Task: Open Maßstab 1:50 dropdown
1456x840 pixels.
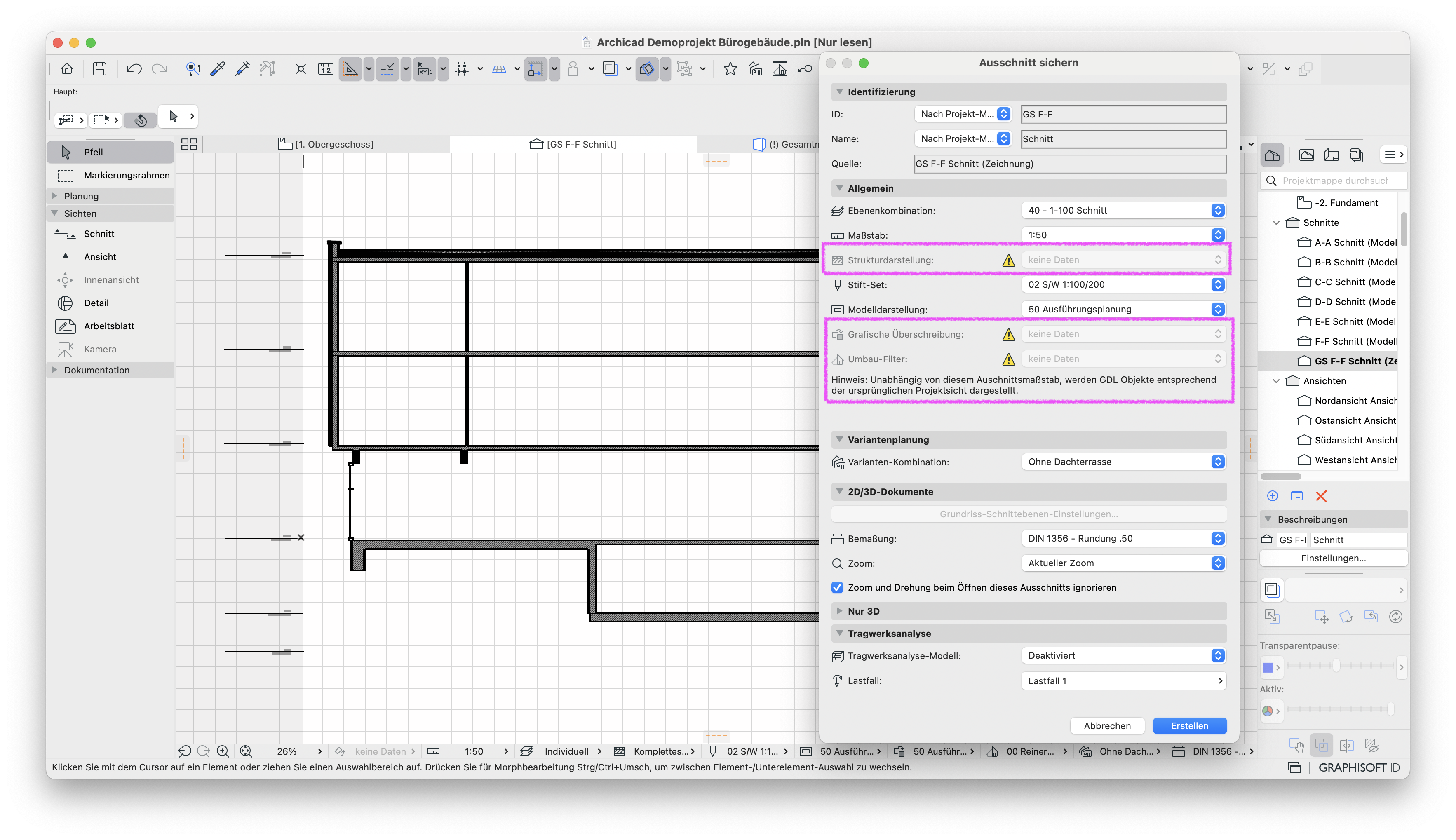Action: [x=1123, y=235]
